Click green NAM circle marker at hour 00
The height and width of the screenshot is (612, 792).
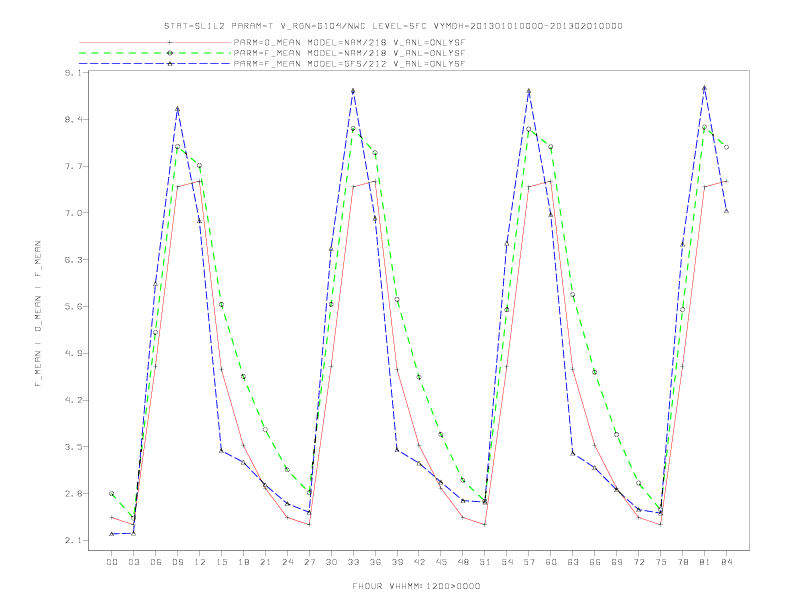click(112, 493)
